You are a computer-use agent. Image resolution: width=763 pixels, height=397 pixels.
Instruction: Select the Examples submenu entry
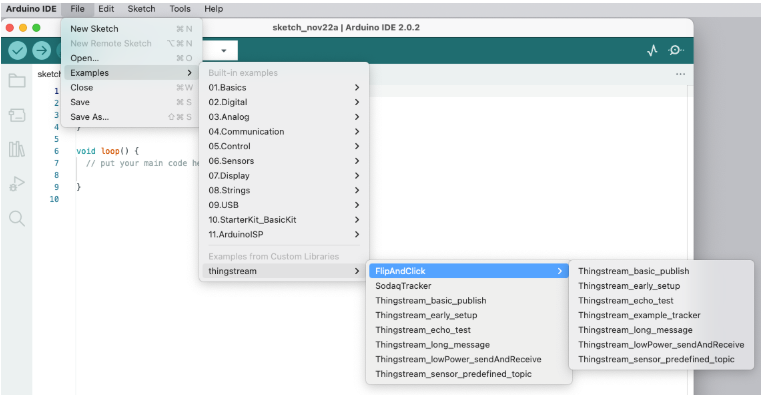pyautogui.click(x=131, y=72)
